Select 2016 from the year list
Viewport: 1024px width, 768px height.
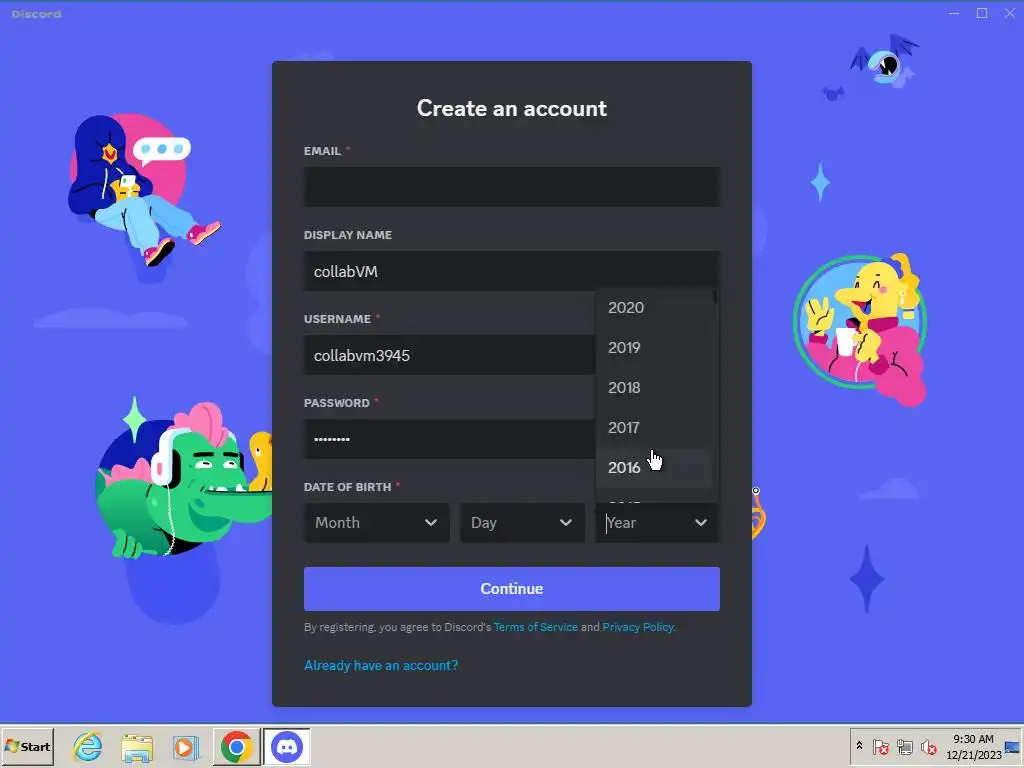654,468
